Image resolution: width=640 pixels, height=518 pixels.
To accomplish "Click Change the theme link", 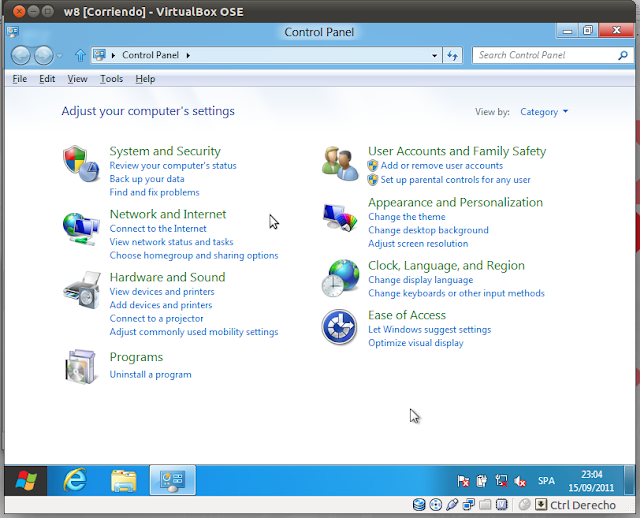I will pos(407,217).
